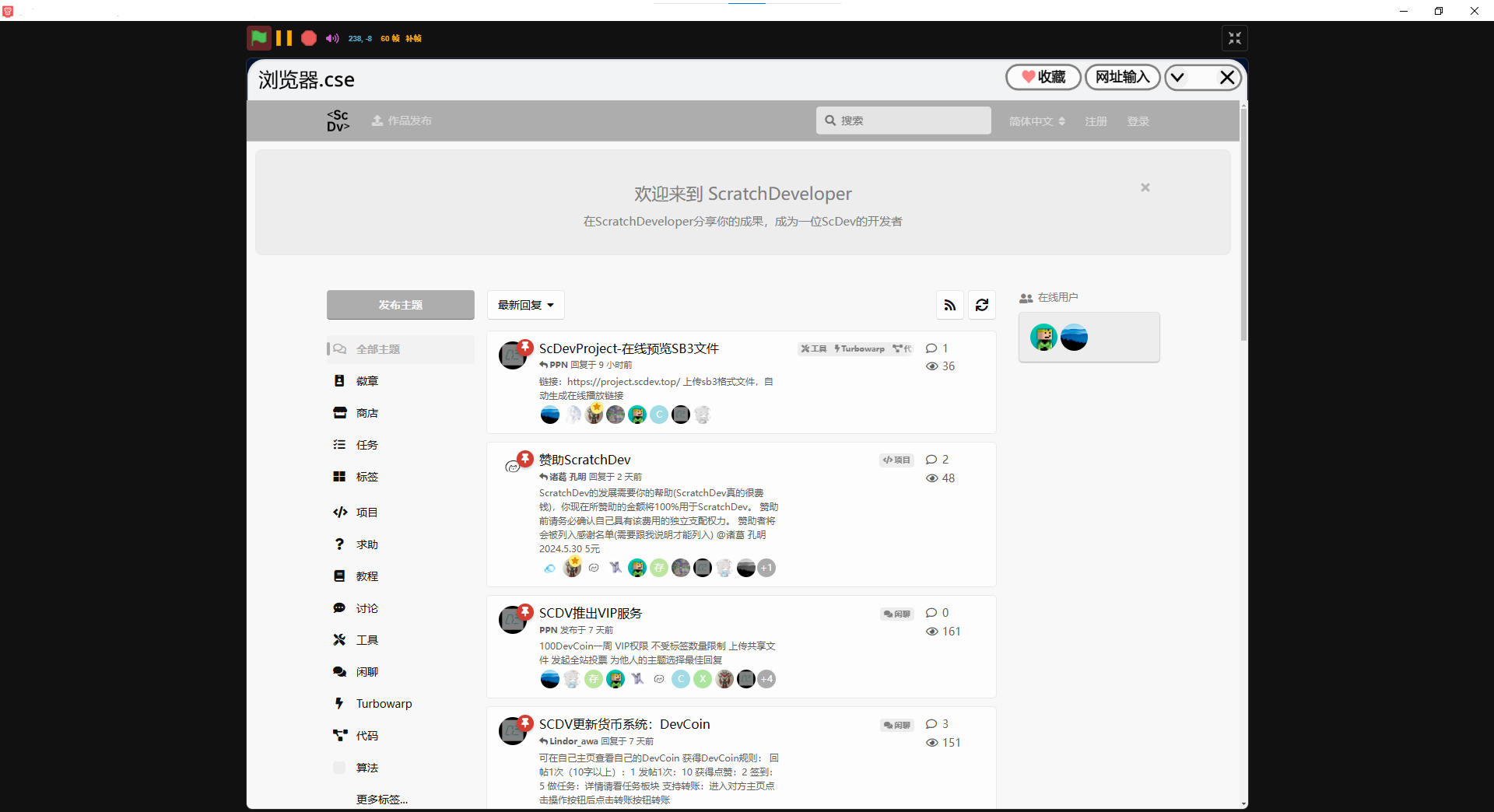Viewport: 1494px width, 812px height.
Task: Click the RSS feed icon
Action: 950,305
